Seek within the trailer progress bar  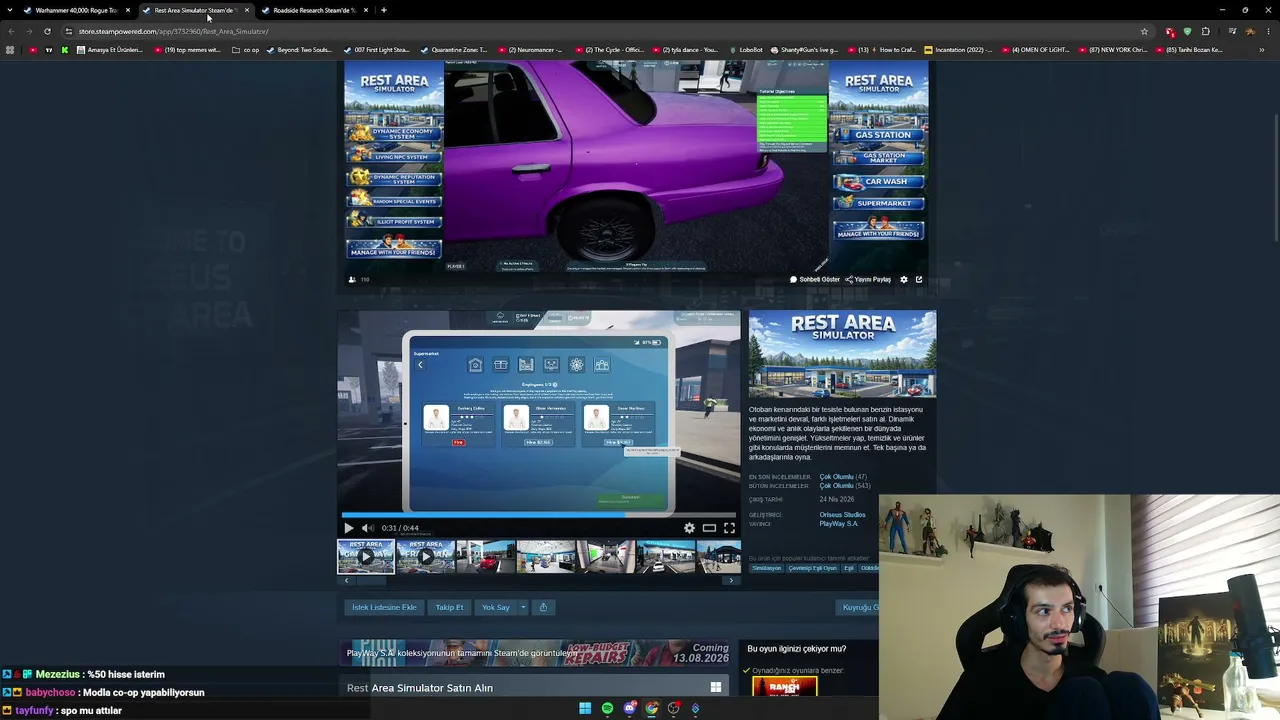(x=539, y=515)
